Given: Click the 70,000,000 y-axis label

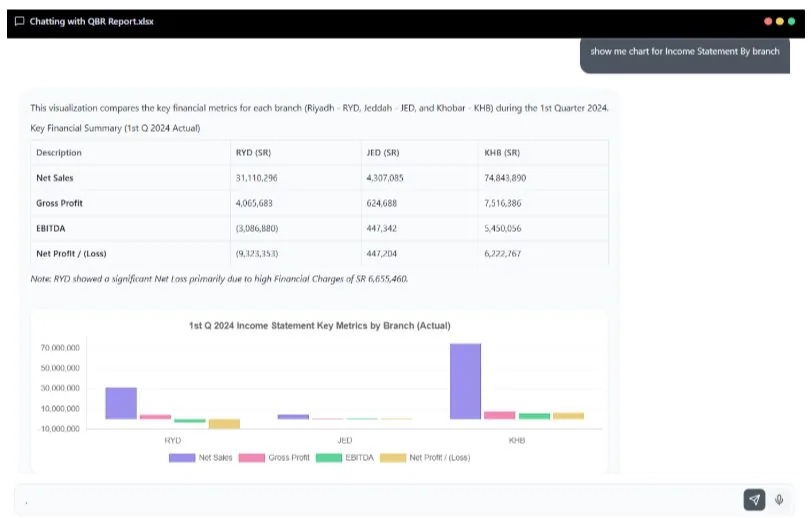Looking at the screenshot, I should (x=60, y=348).
